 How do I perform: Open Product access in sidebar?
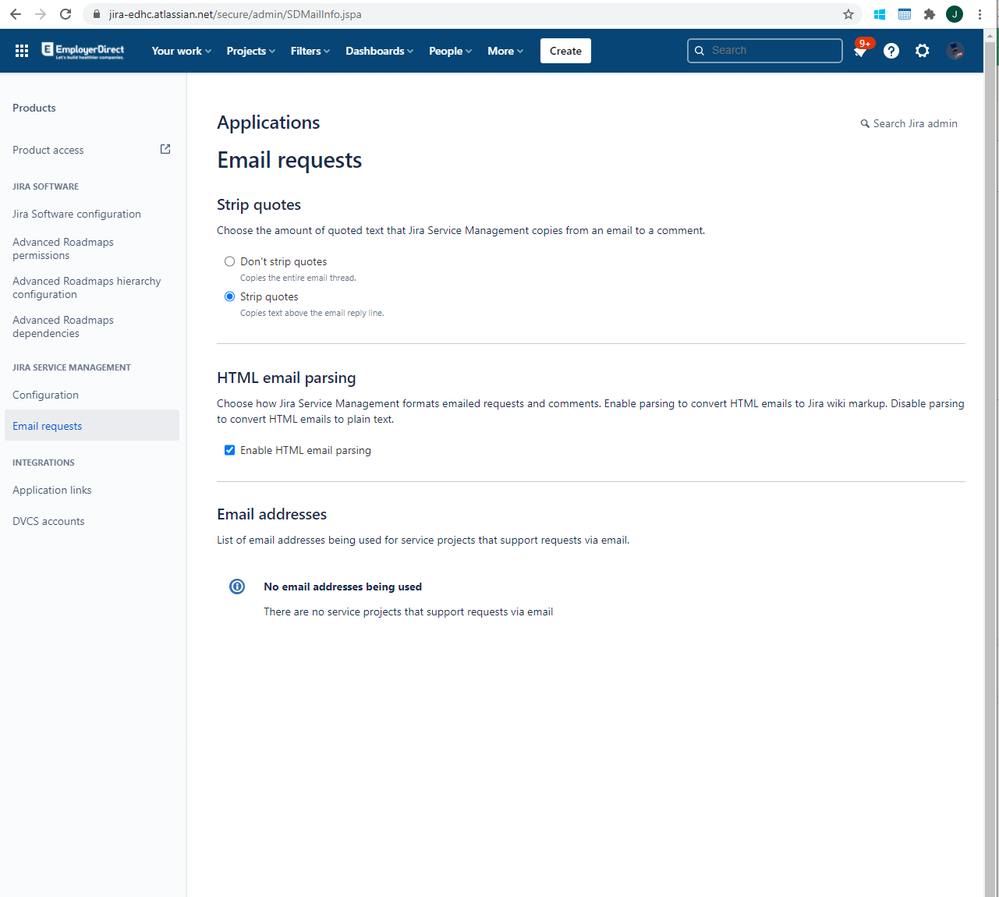(48, 150)
